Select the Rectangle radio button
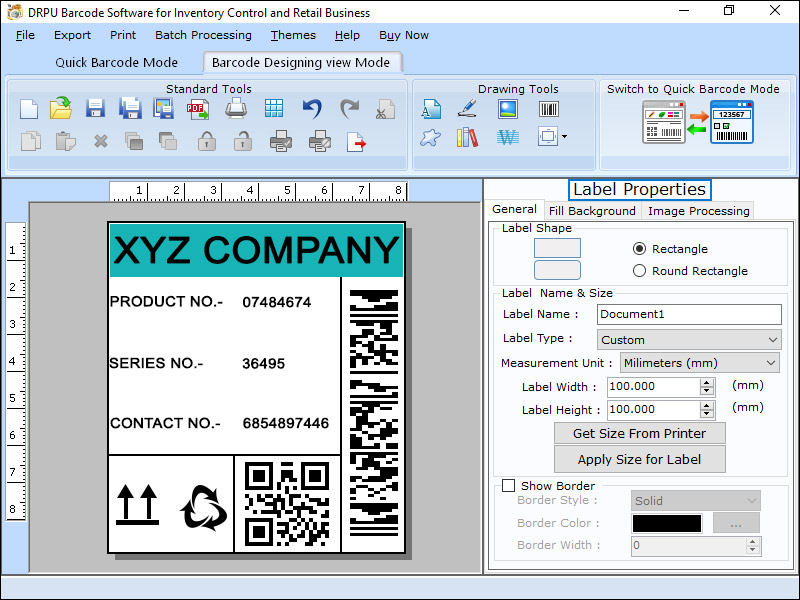The width and height of the screenshot is (800, 600). [x=638, y=248]
